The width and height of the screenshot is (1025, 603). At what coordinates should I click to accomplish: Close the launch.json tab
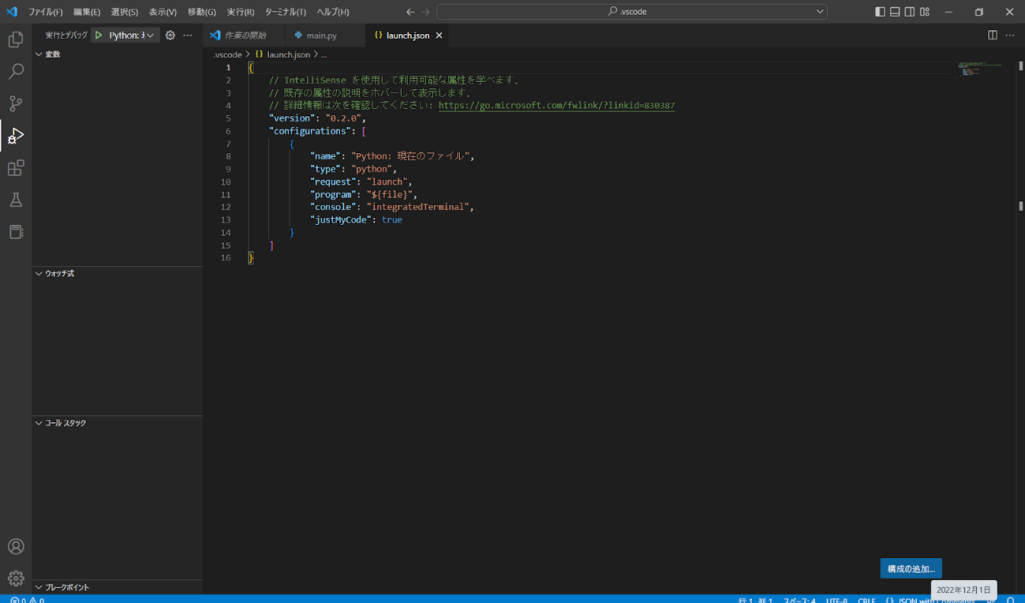[439, 35]
